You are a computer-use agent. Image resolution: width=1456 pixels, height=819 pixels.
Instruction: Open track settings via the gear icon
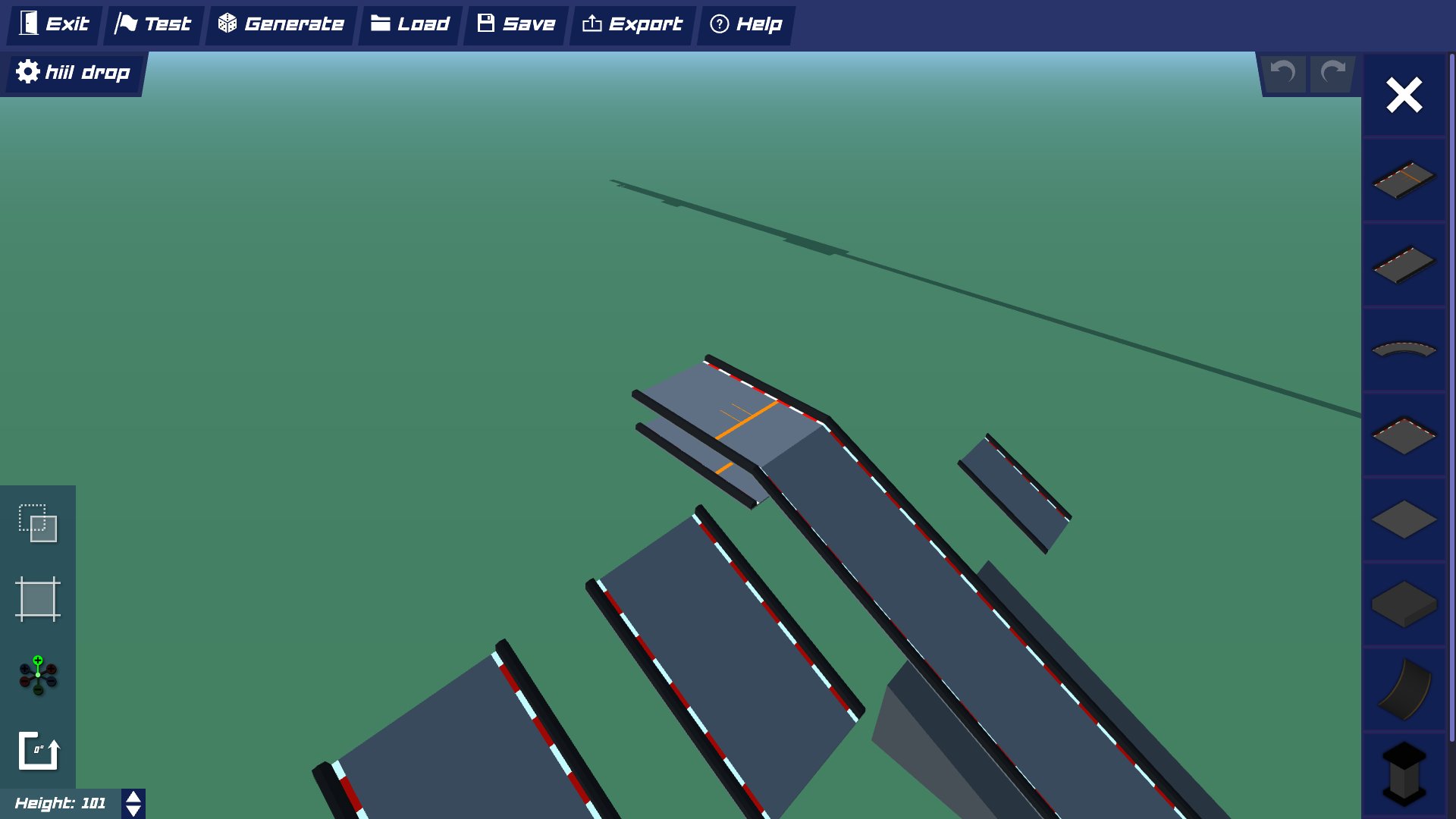[28, 72]
